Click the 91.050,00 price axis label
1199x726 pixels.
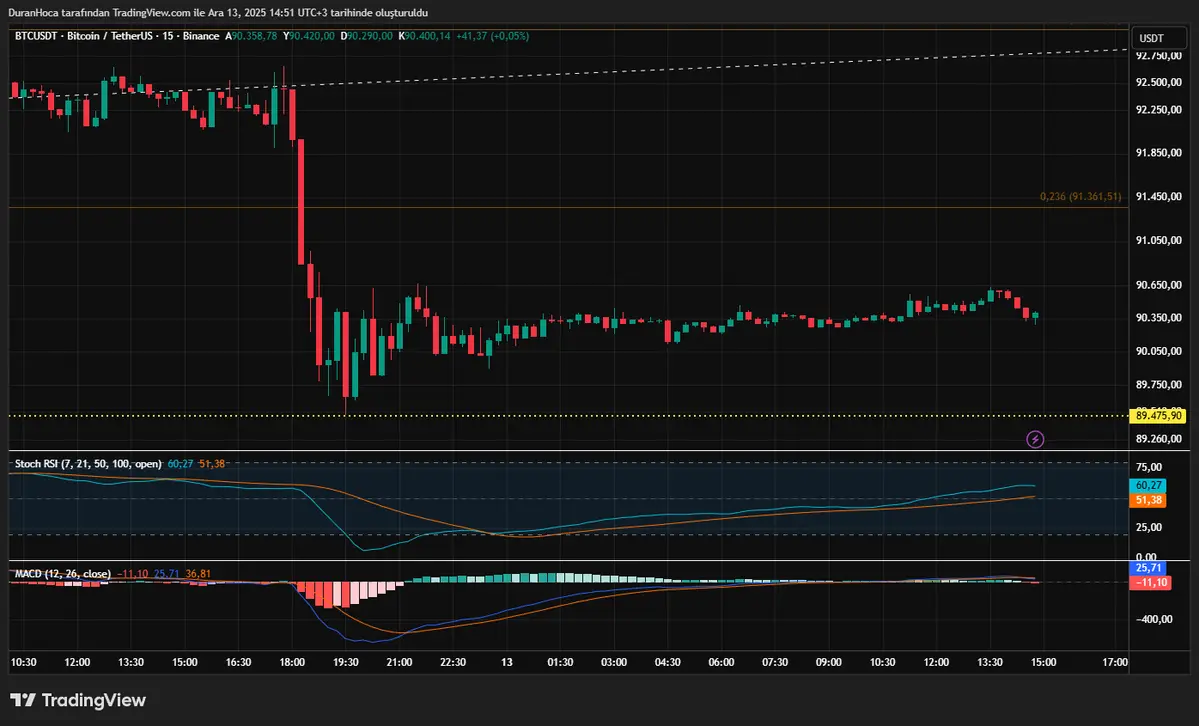coord(1158,240)
